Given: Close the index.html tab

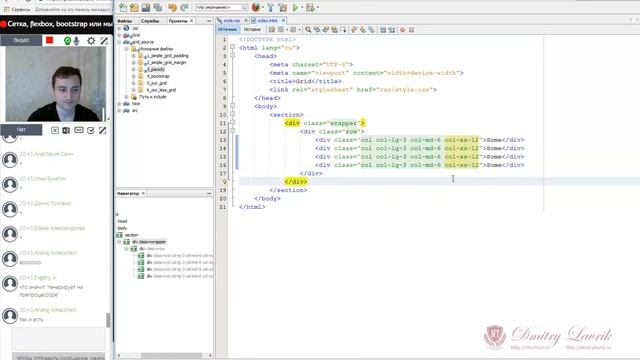Looking at the screenshot, I should coord(283,20).
